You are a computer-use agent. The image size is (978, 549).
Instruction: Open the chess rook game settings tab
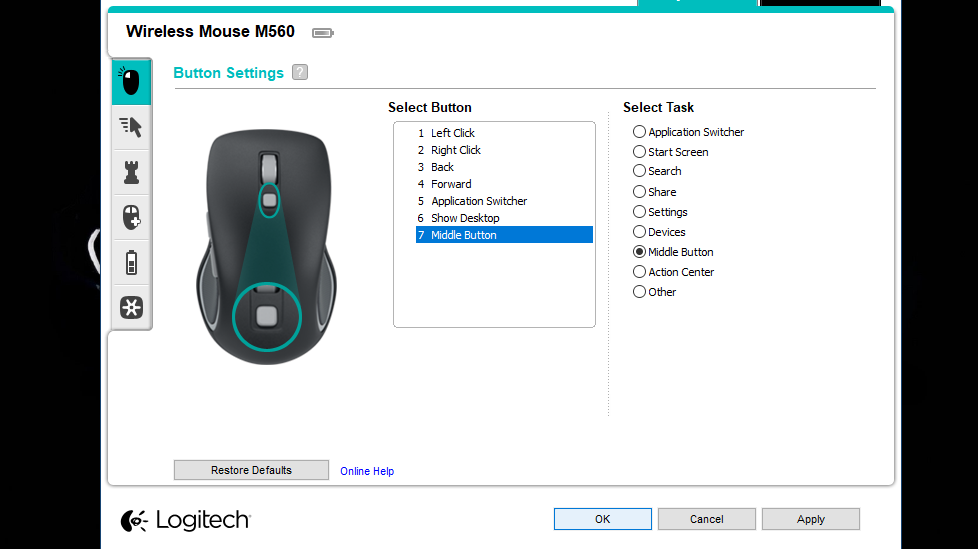131,172
